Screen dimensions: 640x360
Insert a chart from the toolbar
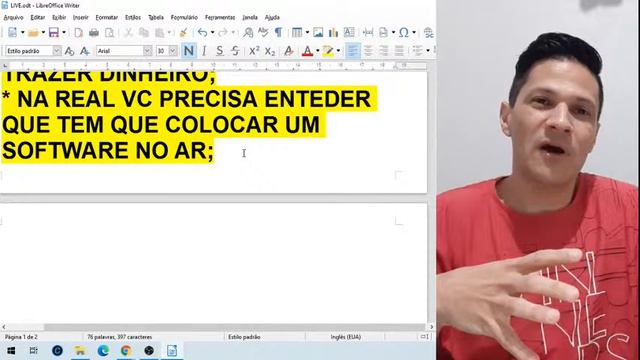(x=333, y=32)
